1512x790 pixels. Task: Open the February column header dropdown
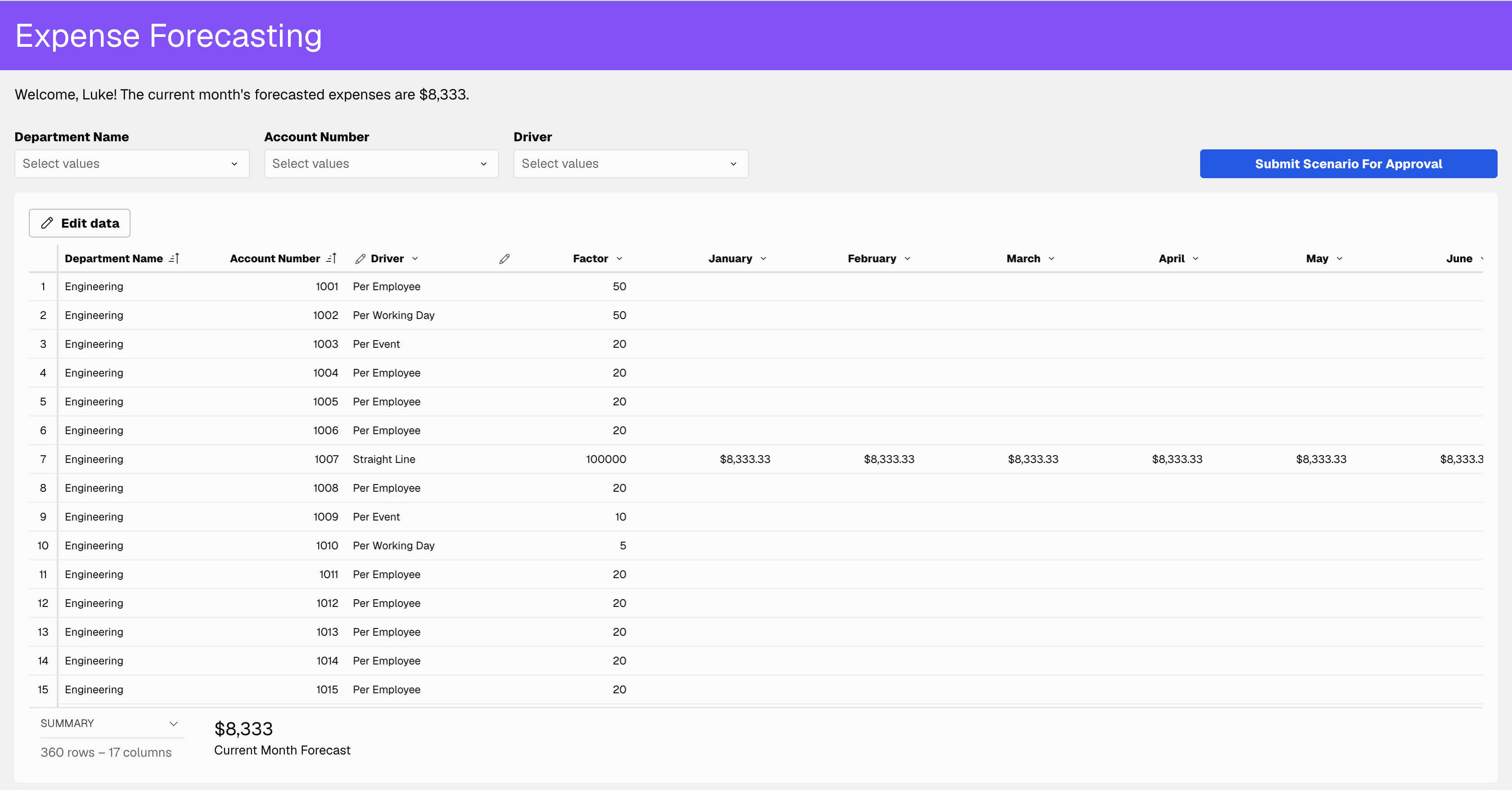907,258
